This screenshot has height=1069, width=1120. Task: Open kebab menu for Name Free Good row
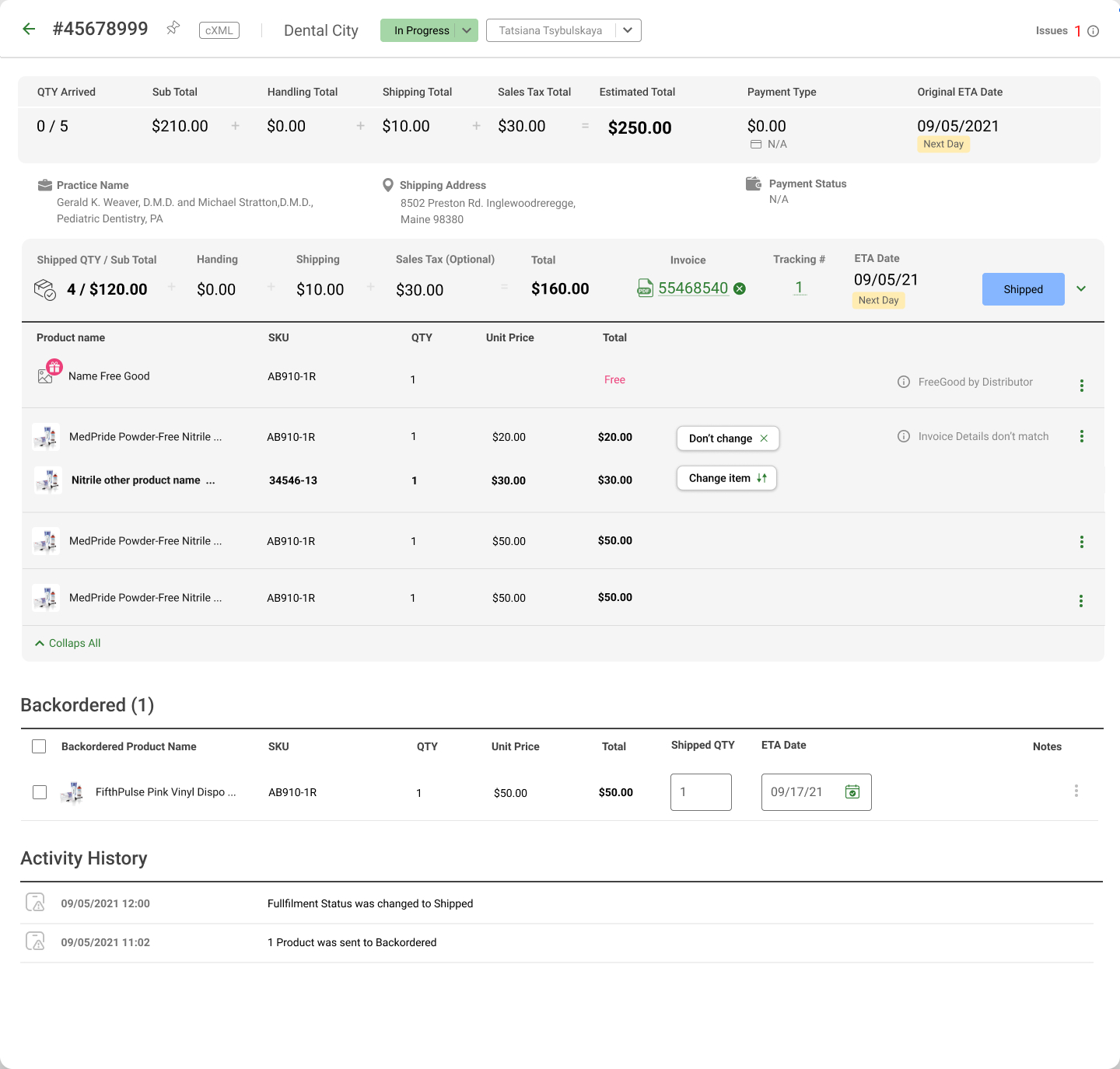[1081, 386]
